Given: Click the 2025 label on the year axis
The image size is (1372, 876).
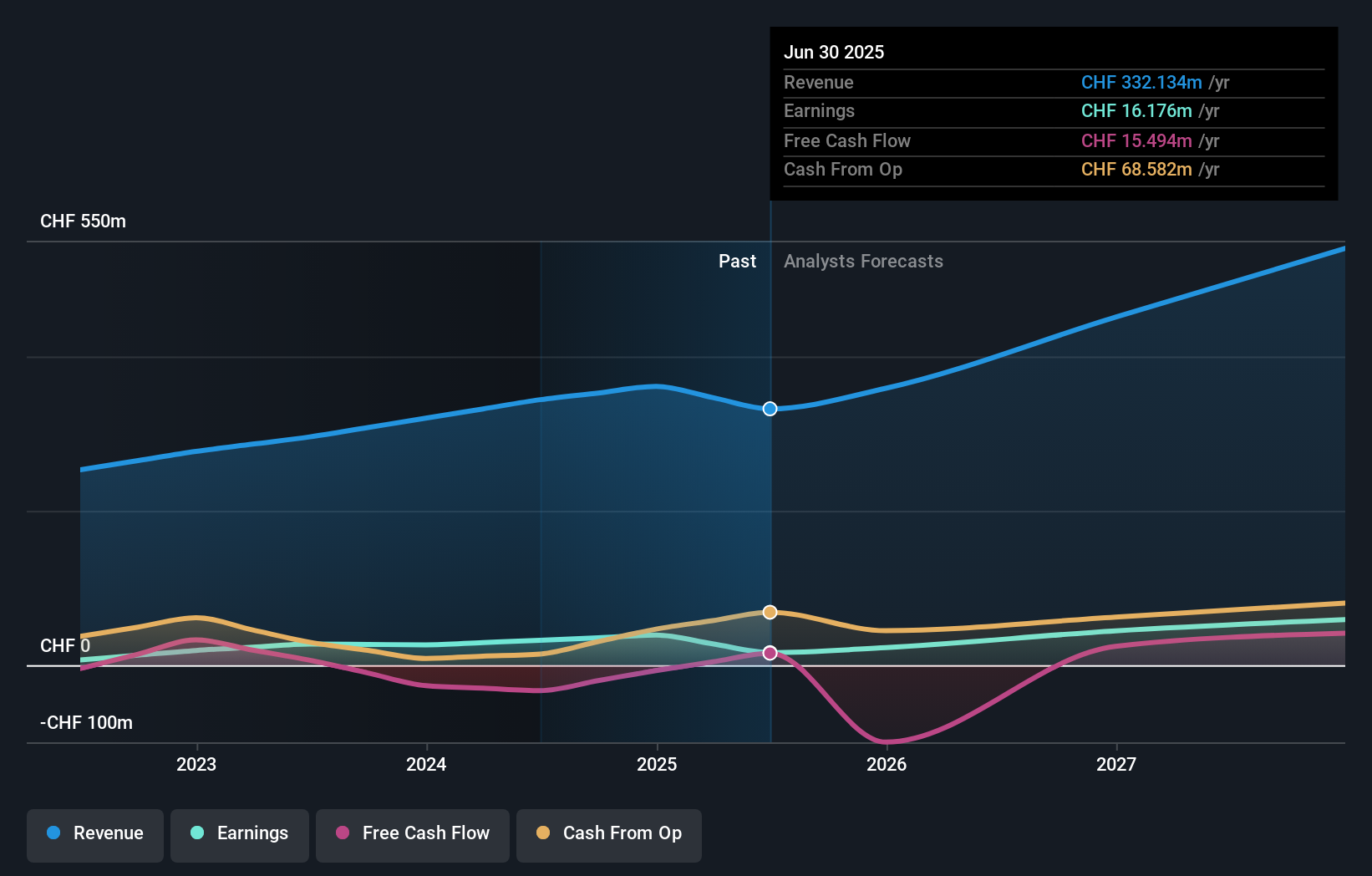Looking at the screenshot, I should tap(658, 763).
